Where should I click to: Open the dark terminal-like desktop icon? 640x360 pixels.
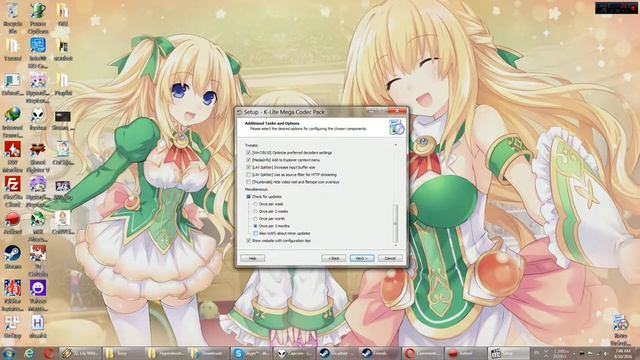point(62,119)
